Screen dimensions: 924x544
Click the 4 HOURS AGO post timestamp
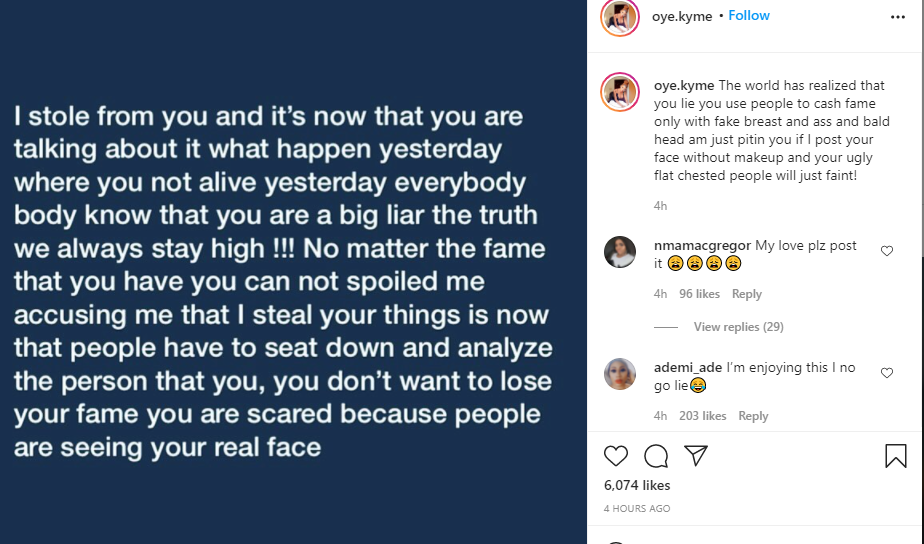click(x=637, y=509)
